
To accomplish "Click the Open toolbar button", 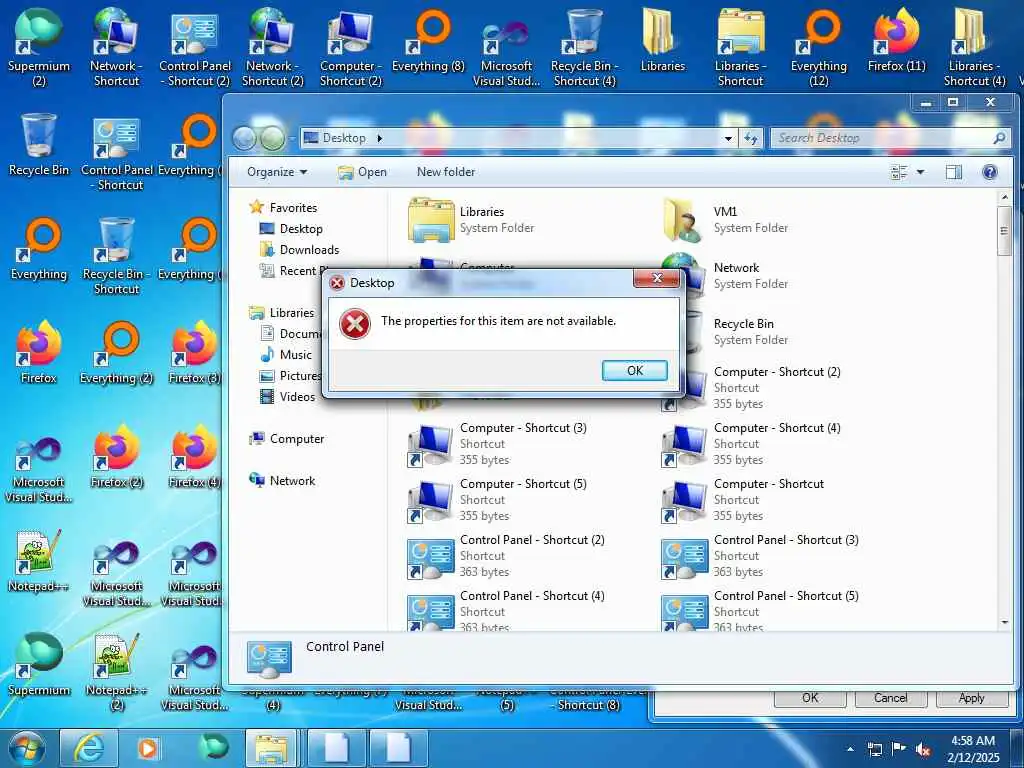I will tap(362, 172).
